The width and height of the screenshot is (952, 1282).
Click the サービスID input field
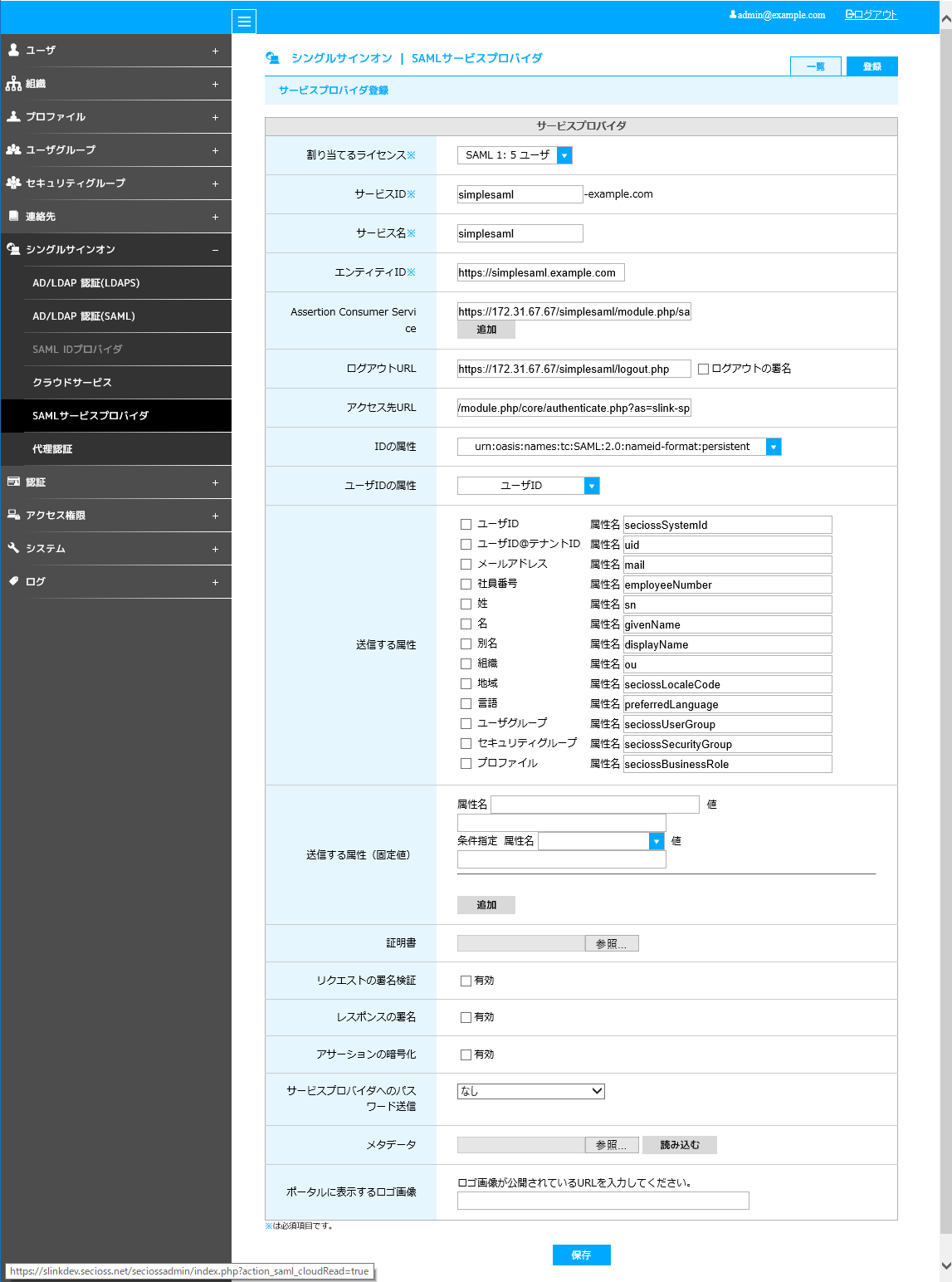click(x=520, y=194)
